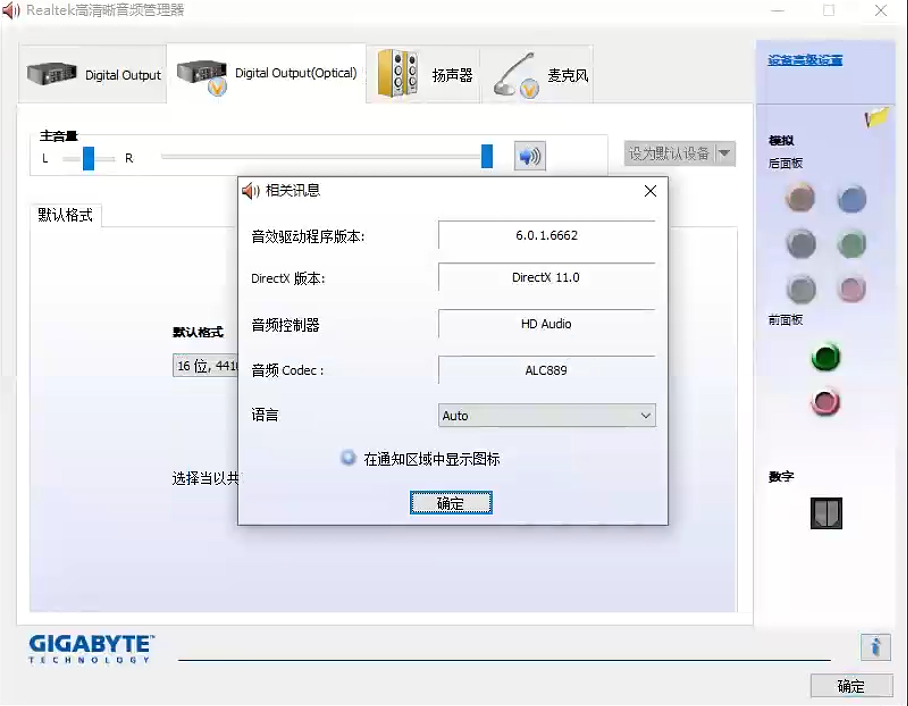The height and width of the screenshot is (706, 908).
Task: Close the Realtek audio manager window
Action: pos(881,10)
